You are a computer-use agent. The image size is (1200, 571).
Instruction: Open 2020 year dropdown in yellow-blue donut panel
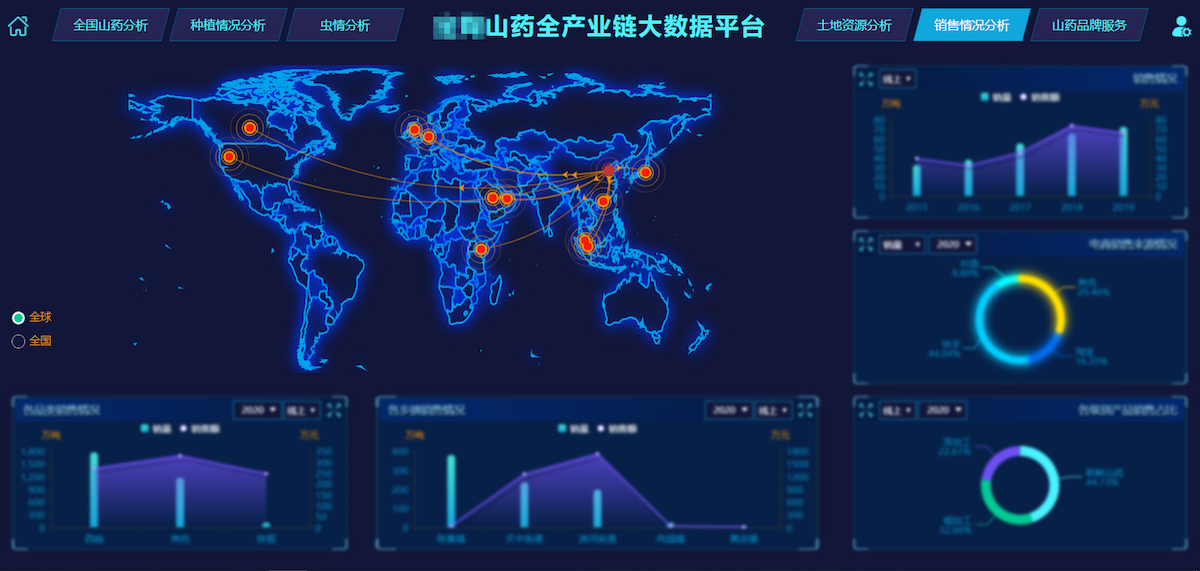[x=953, y=244]
